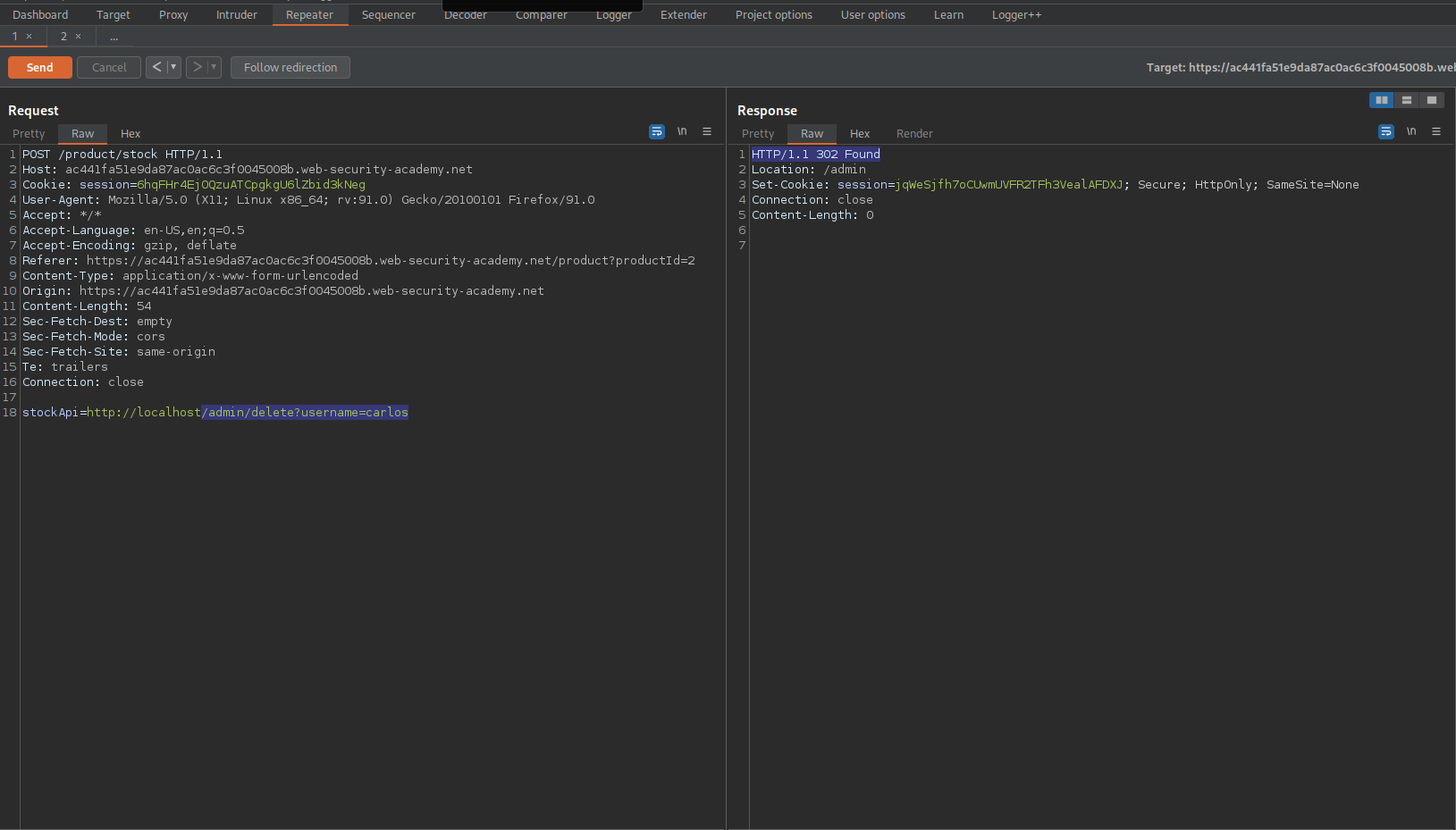Switch response view to Raw

812,134
